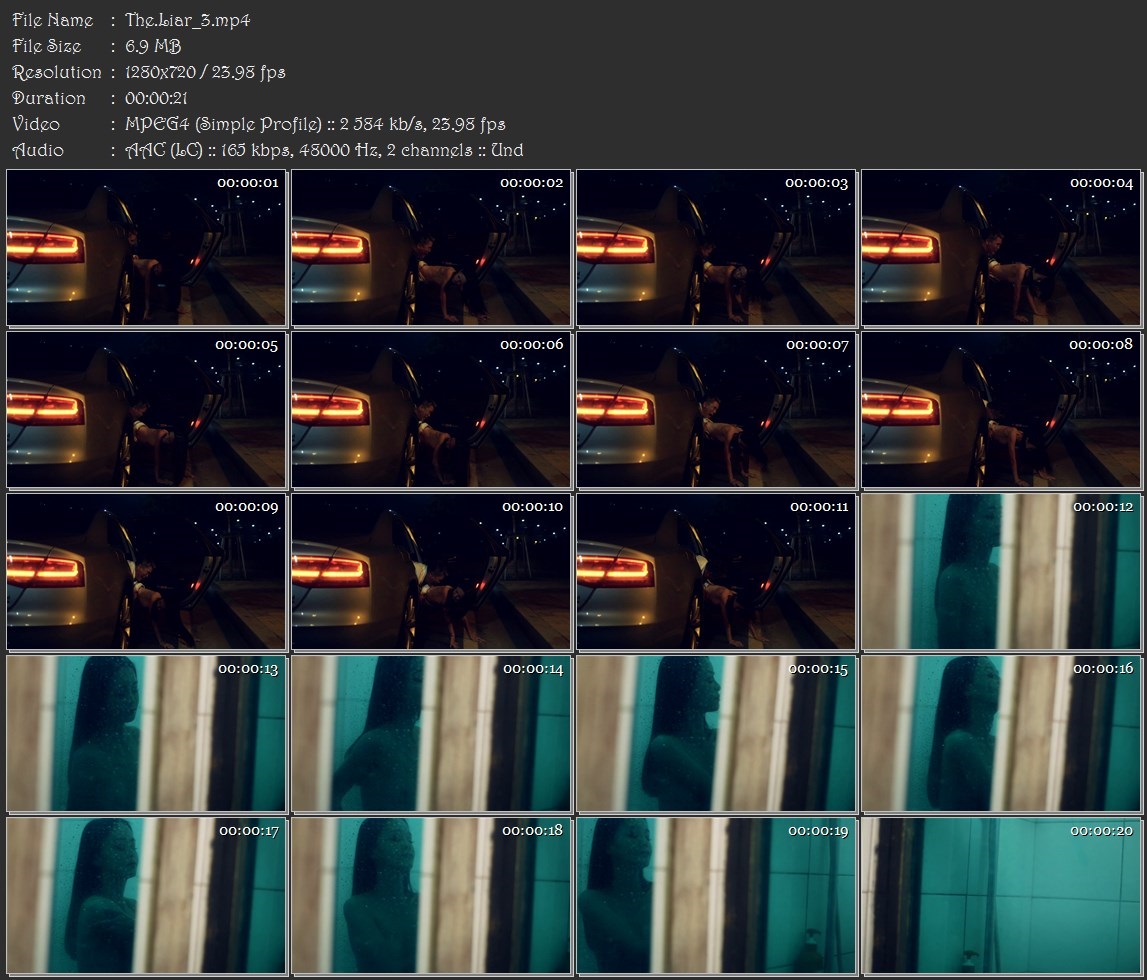Choose the thumbnail at 00:00:16
The height and width of the screenshot is (980, 1147).
click(1001, 734)
